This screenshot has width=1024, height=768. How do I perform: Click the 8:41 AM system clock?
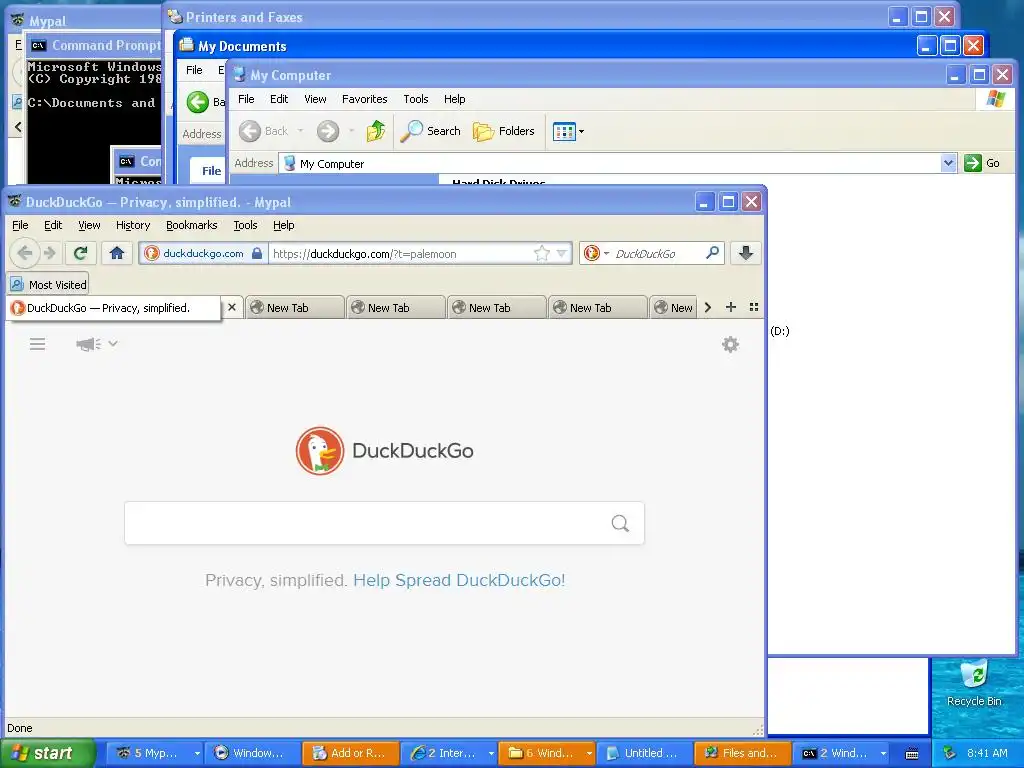coord(987,753)
